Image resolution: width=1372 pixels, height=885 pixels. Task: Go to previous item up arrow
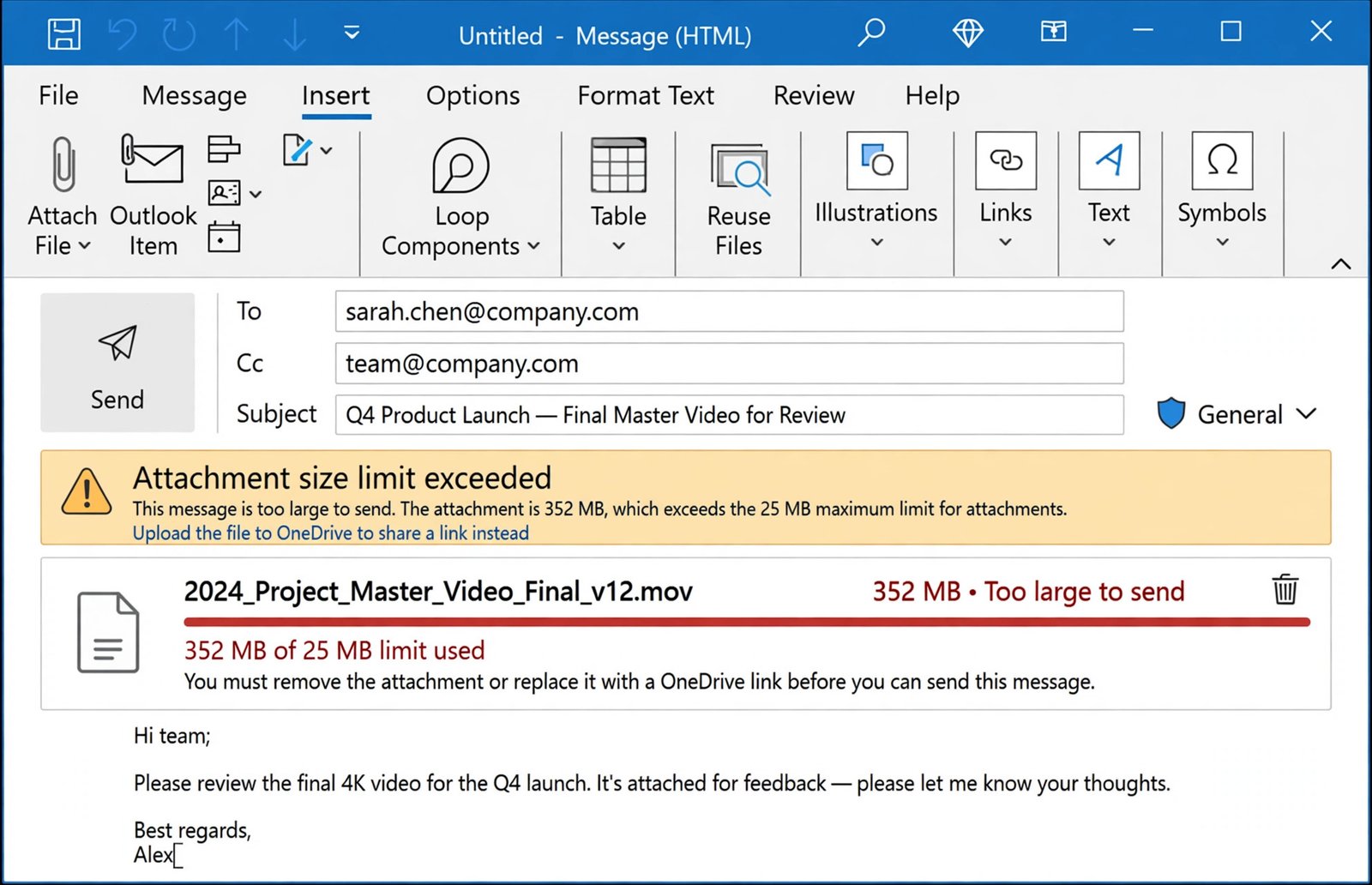(x=237, y=34)
